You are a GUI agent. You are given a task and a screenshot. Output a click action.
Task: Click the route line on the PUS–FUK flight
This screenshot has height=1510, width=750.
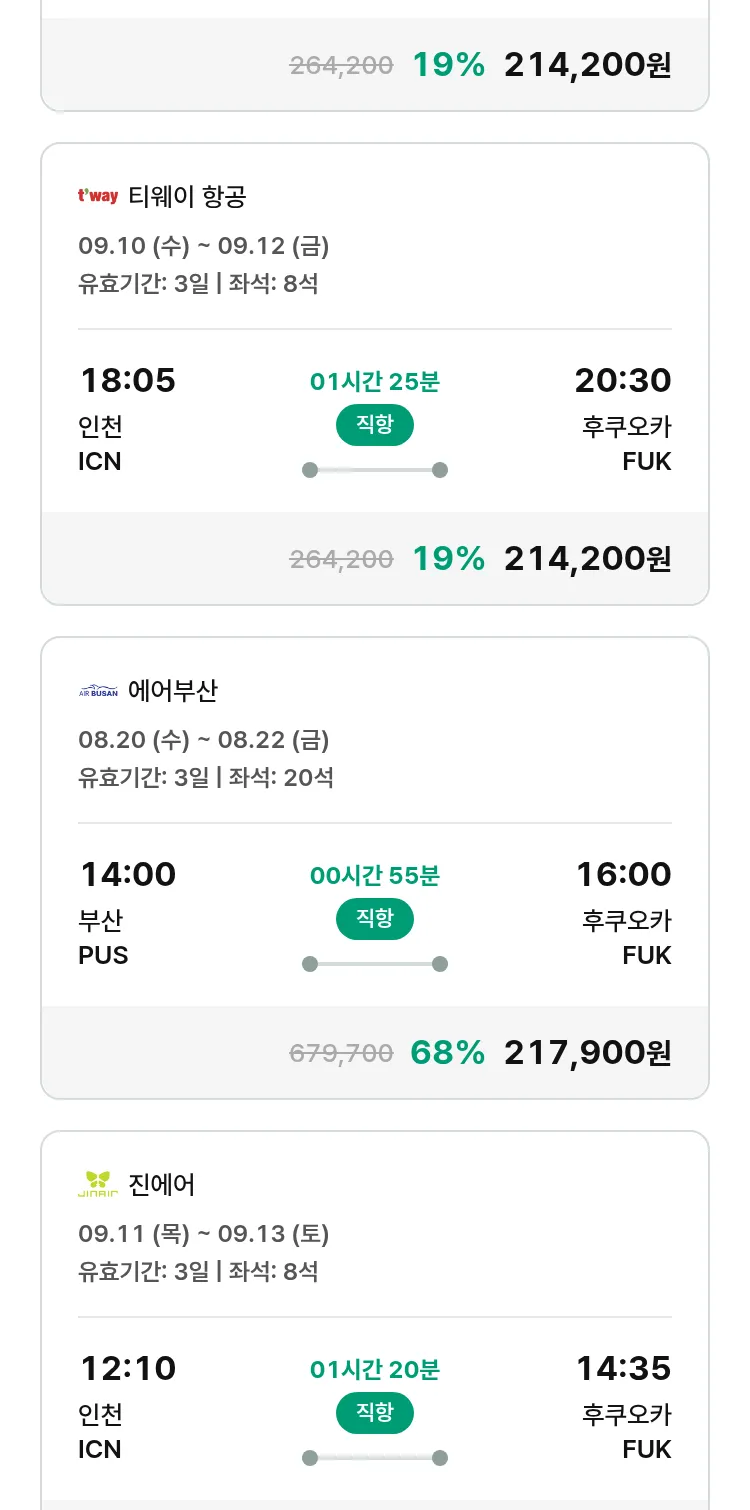[375, 964]
